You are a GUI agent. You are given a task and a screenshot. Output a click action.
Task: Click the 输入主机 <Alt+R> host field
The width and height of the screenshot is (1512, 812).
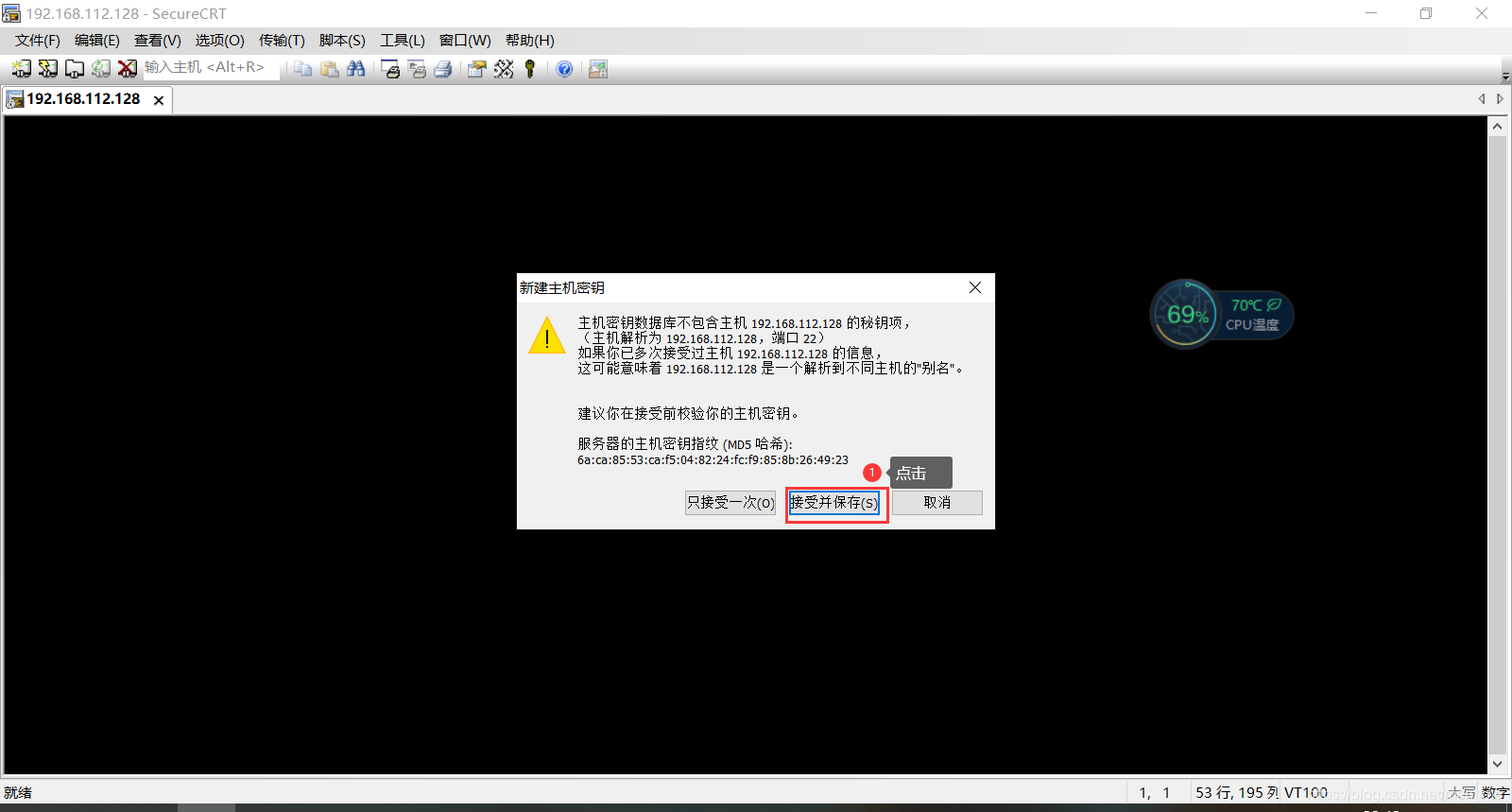click(210, 68)
